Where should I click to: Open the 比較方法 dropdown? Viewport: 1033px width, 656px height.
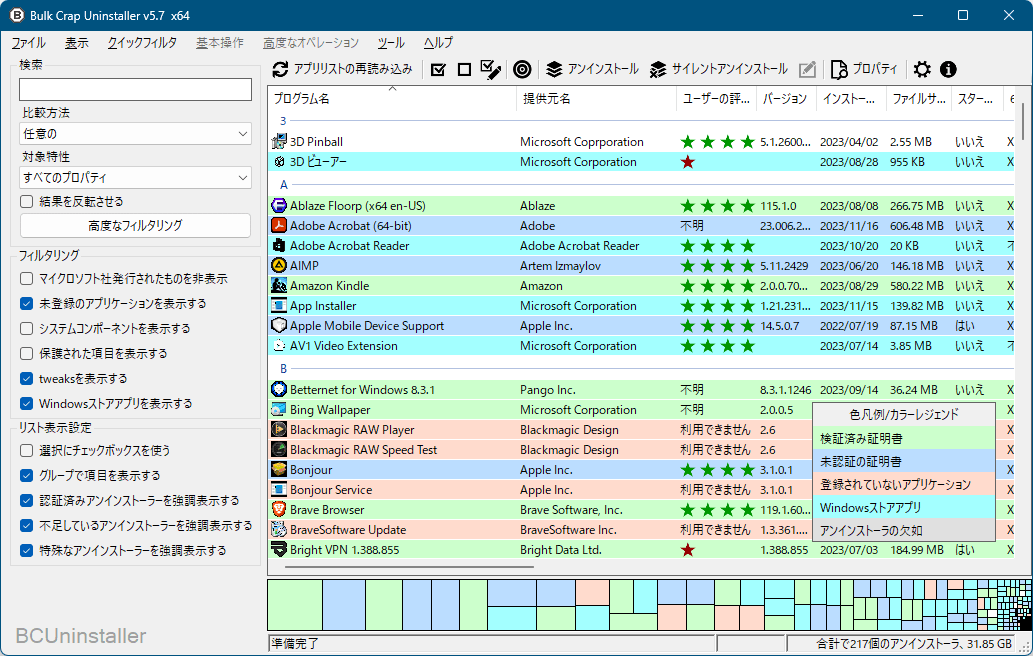(x=135, y=133)
